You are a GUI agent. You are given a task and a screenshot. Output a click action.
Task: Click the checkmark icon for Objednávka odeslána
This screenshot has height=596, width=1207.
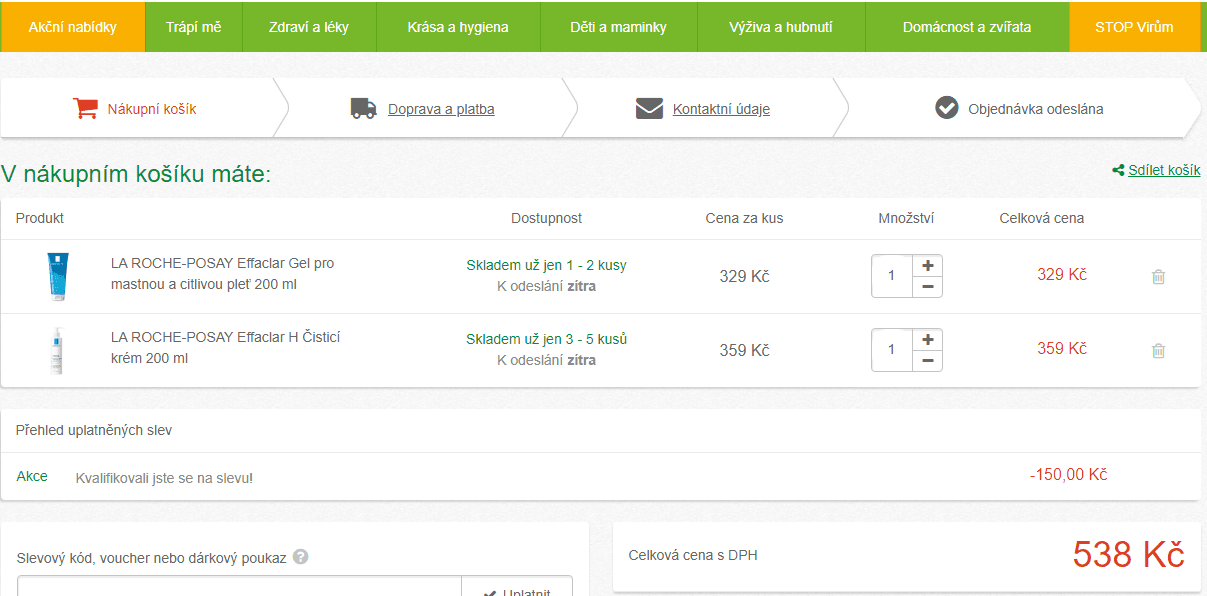tap(946, 108)
